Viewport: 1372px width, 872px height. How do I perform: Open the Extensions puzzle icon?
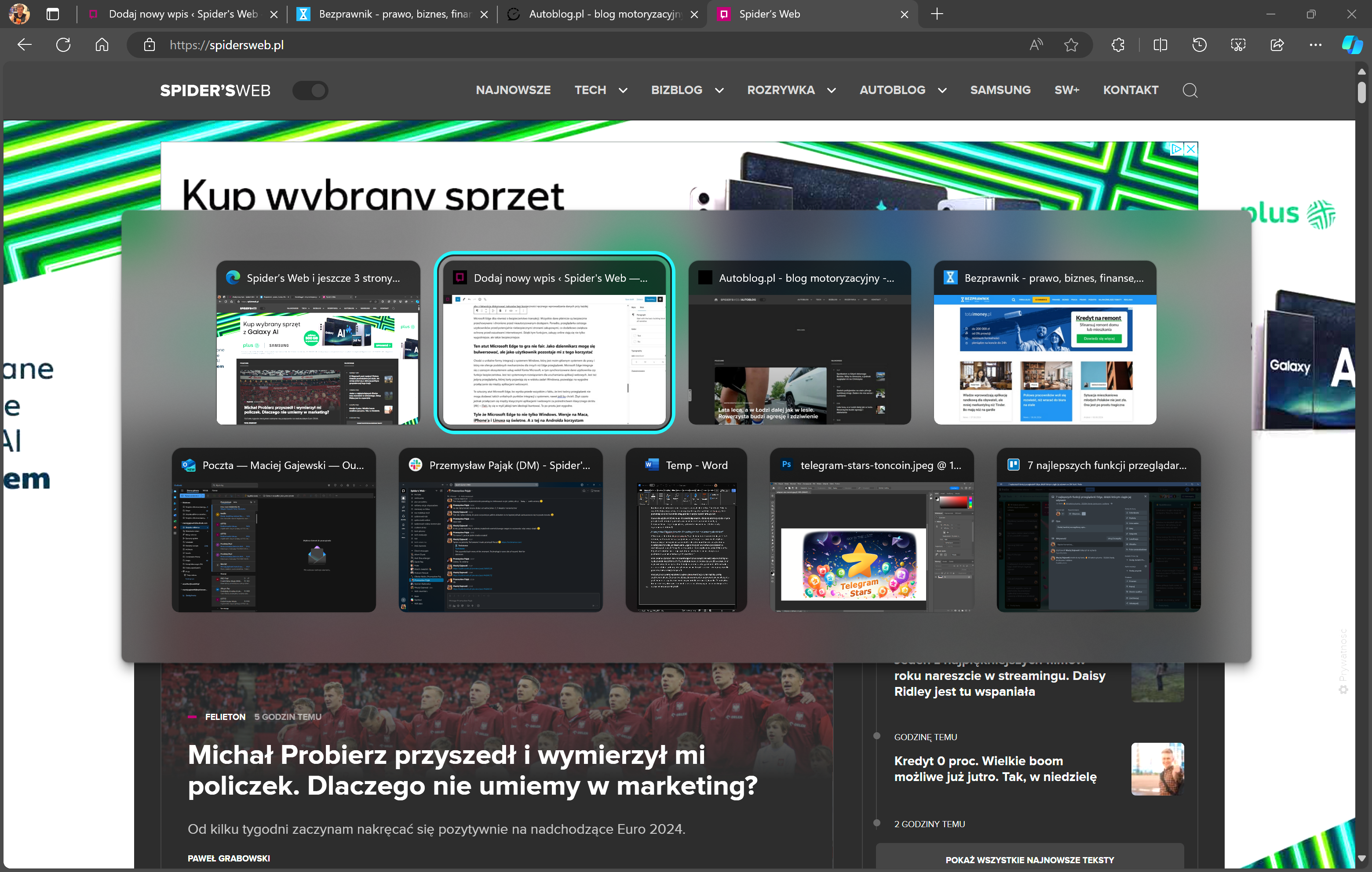point(1118,45)
